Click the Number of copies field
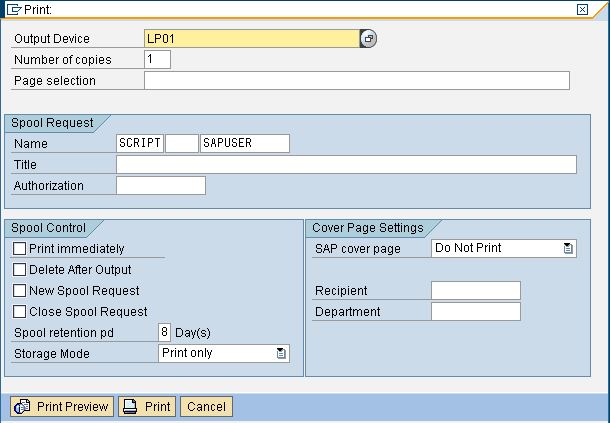The width and height of the screenshot is (610, 423). tap(157, 60)
